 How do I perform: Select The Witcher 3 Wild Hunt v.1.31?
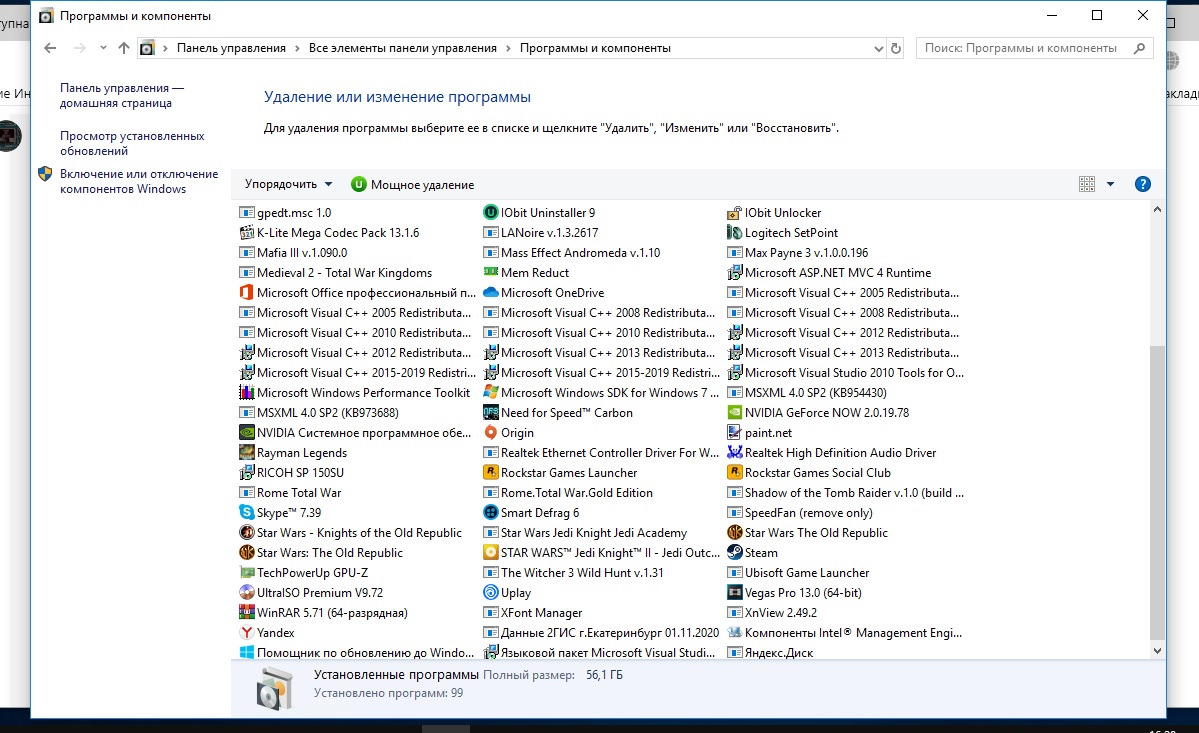pos(574,572)
